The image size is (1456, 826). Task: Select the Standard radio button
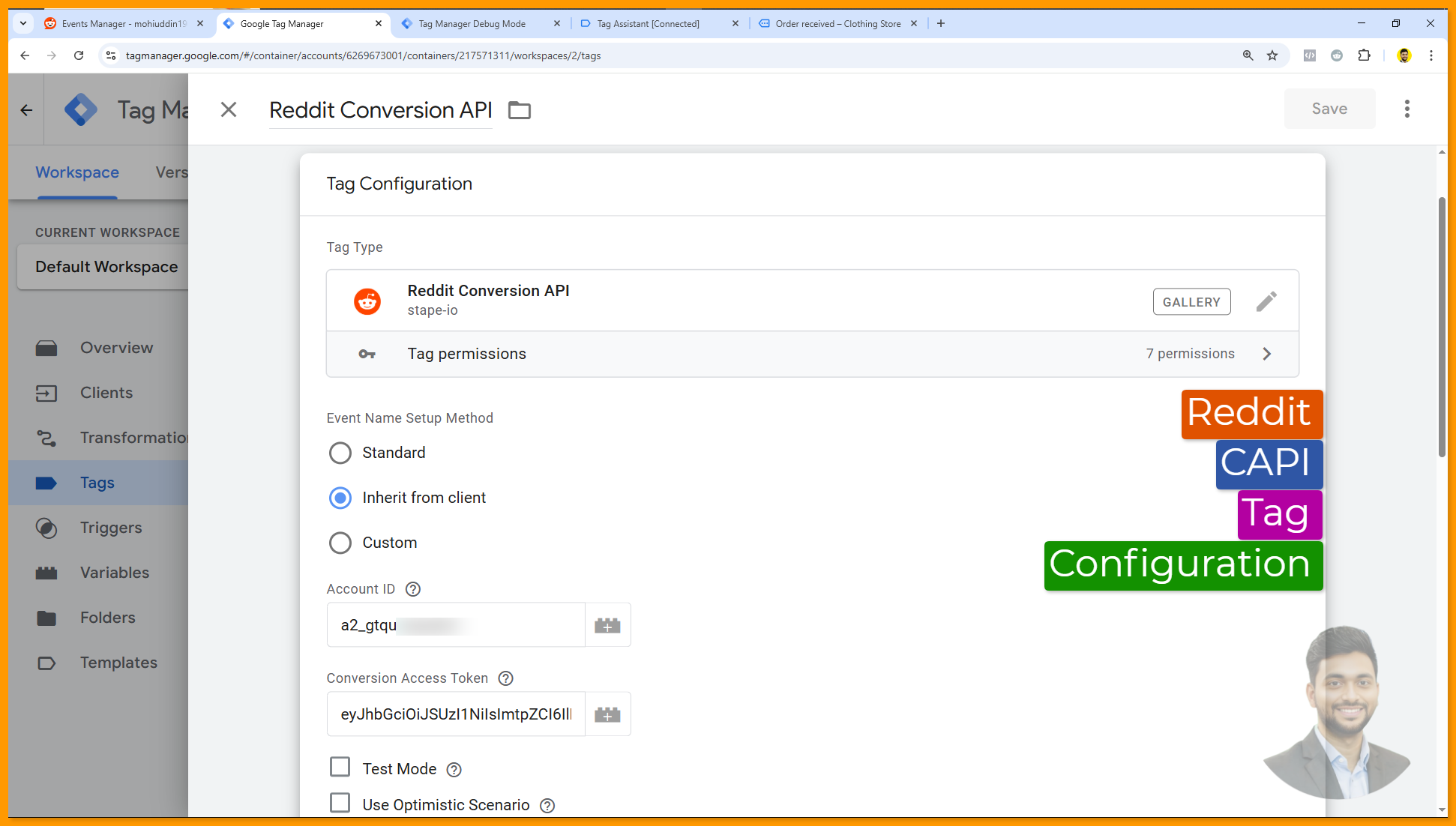[340, 453]
